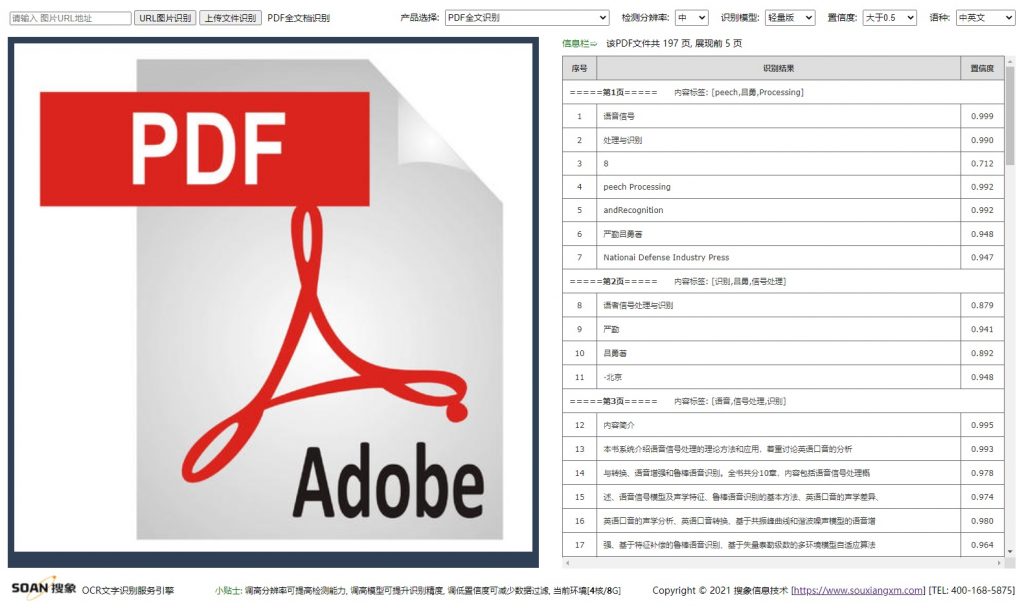Viewport: 1024px width, 608px height.
Task: Click the vertical scrollbar down arrow
Action: click(1010, 552)
